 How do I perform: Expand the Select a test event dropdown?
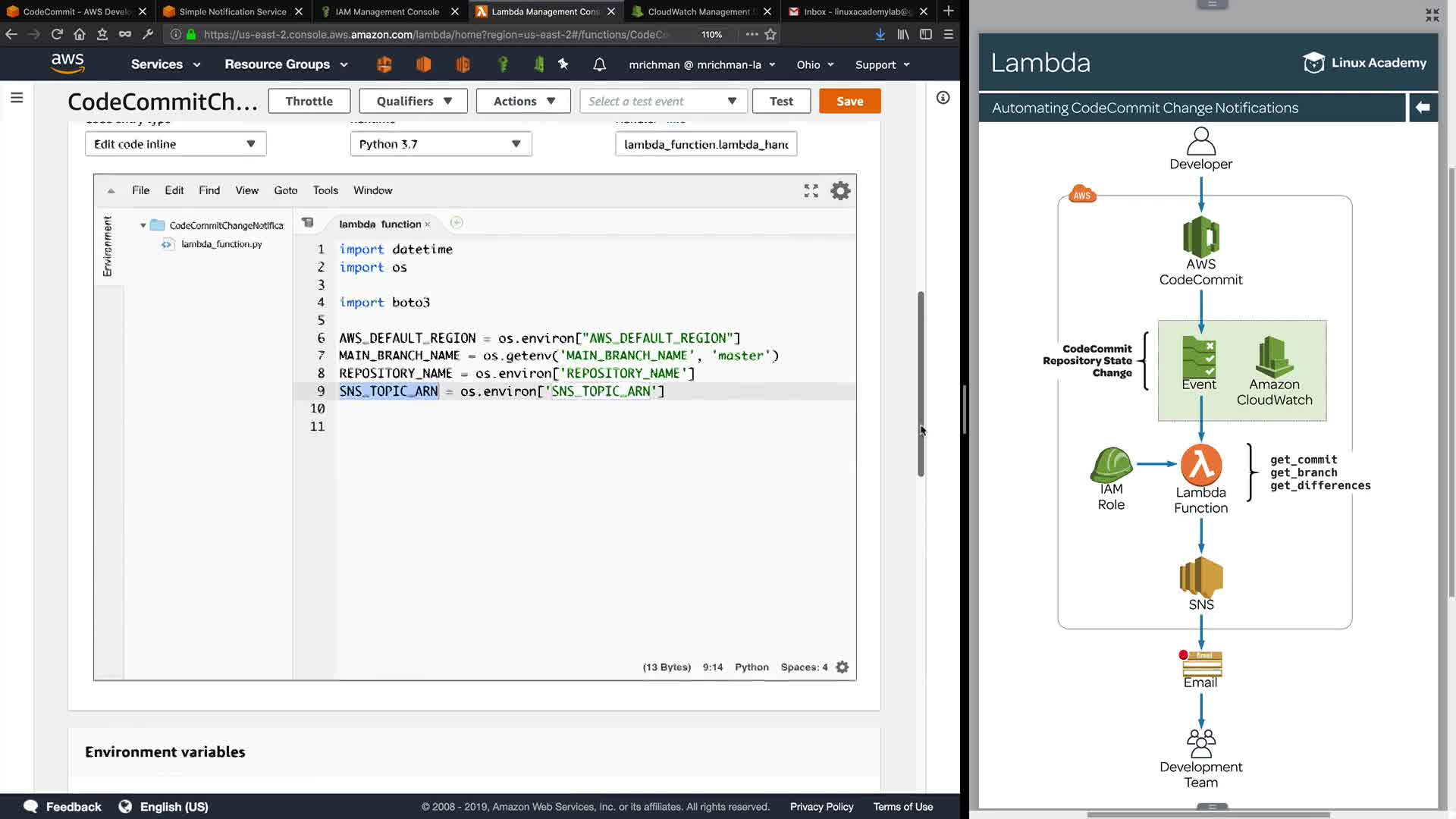point(663,101)
